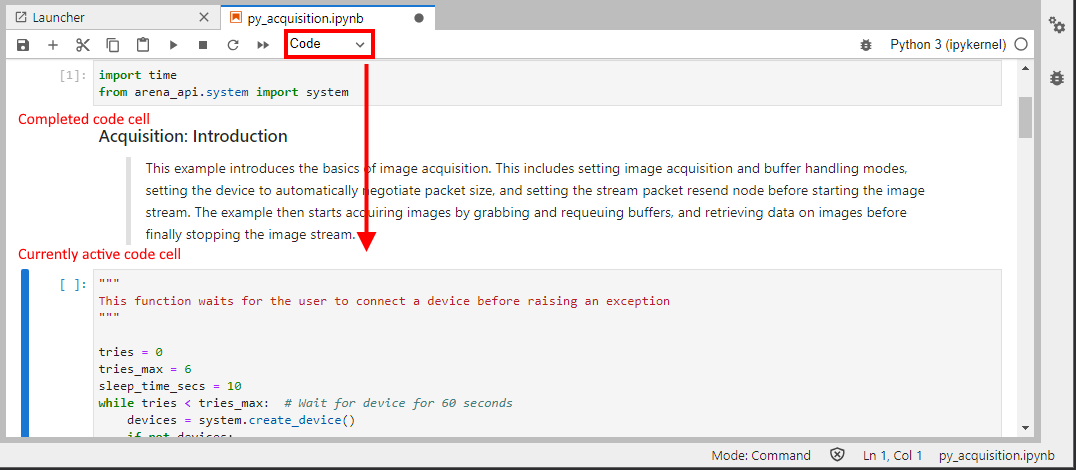Image resolution: width=1076 pixels, height=470 pixels.
Task: Insert a new cell with plus icon
Action: coord(53,45)
